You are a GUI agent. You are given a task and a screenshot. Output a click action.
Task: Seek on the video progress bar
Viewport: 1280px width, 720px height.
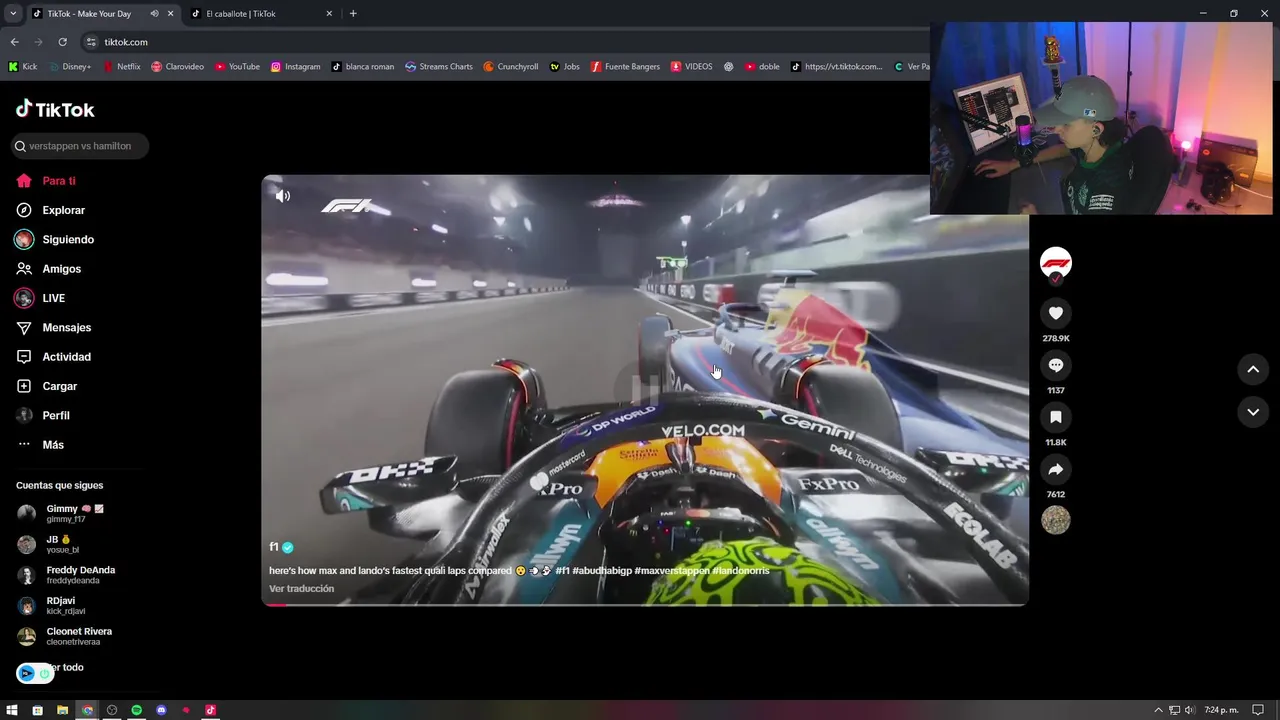[645, 605]
